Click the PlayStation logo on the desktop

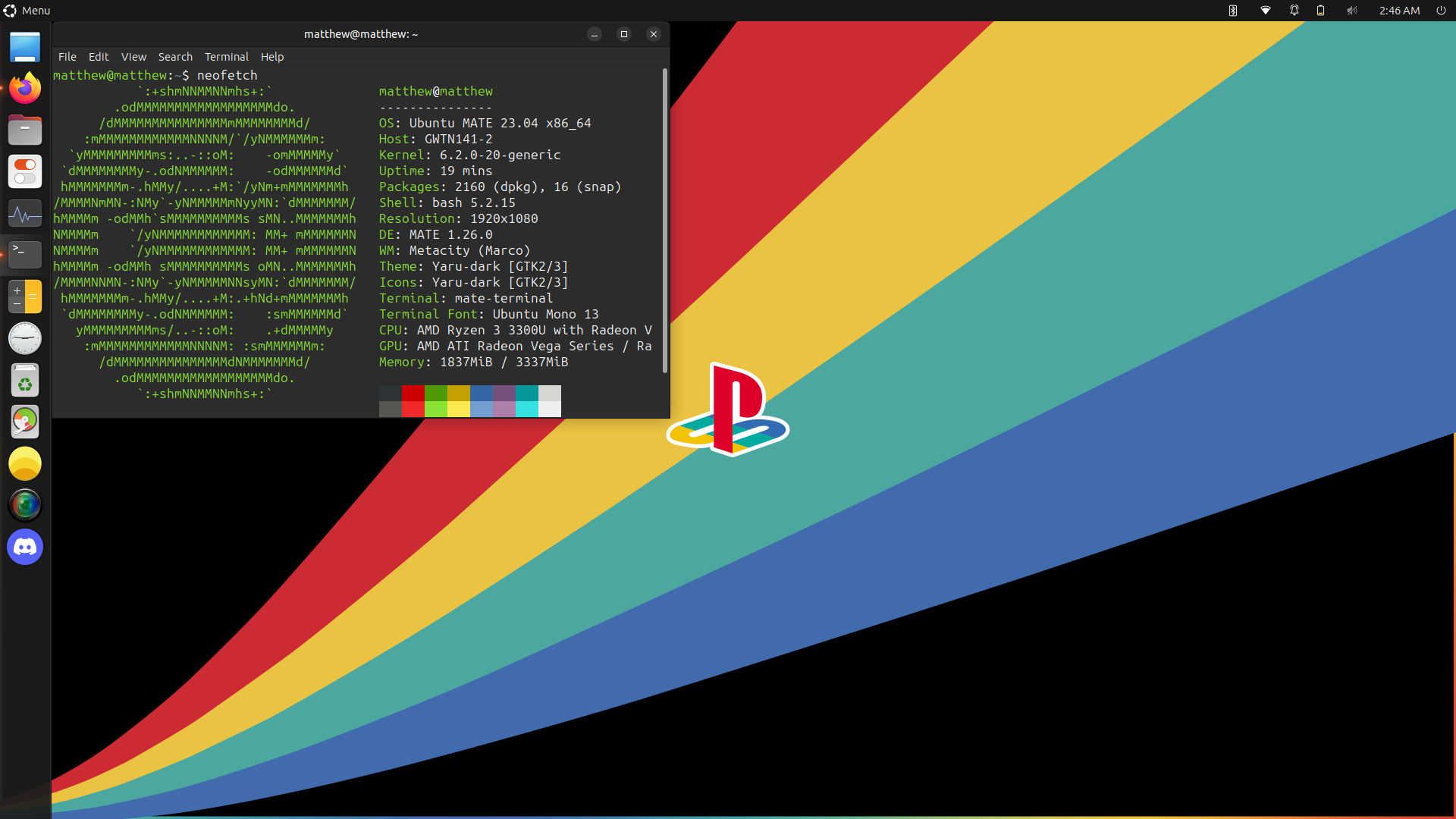[728, 409]
